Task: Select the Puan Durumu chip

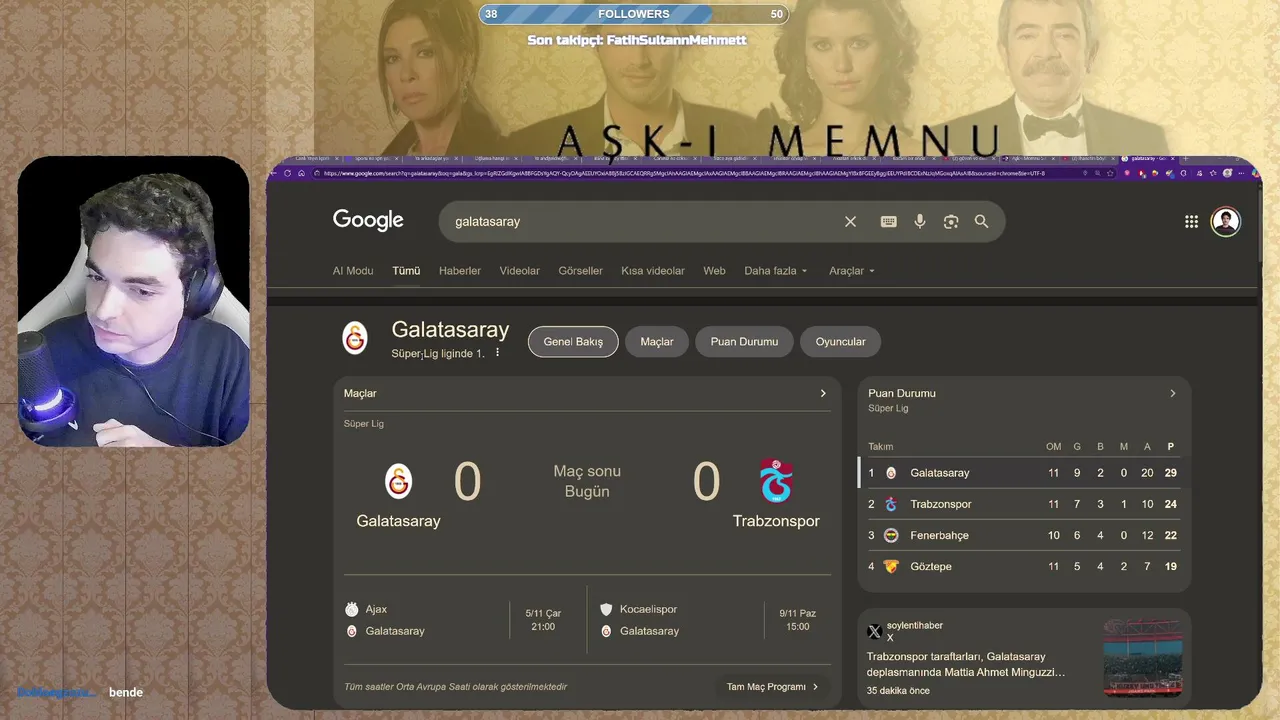Action: pyautogui.click(x=744, y=341)
